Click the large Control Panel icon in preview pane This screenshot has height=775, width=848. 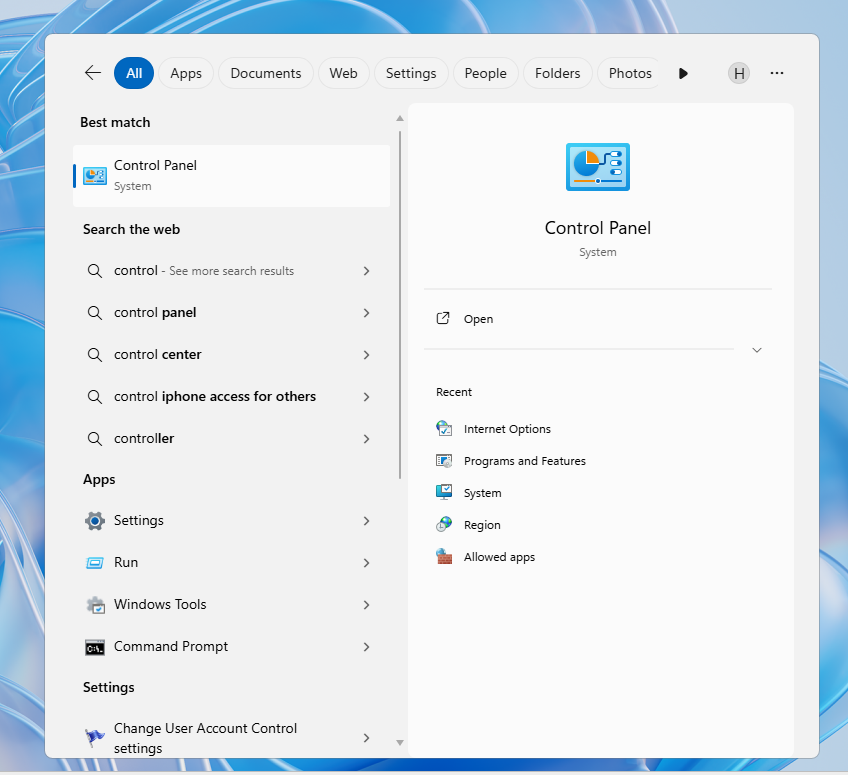pyautogui.click(x=598, y=167)
